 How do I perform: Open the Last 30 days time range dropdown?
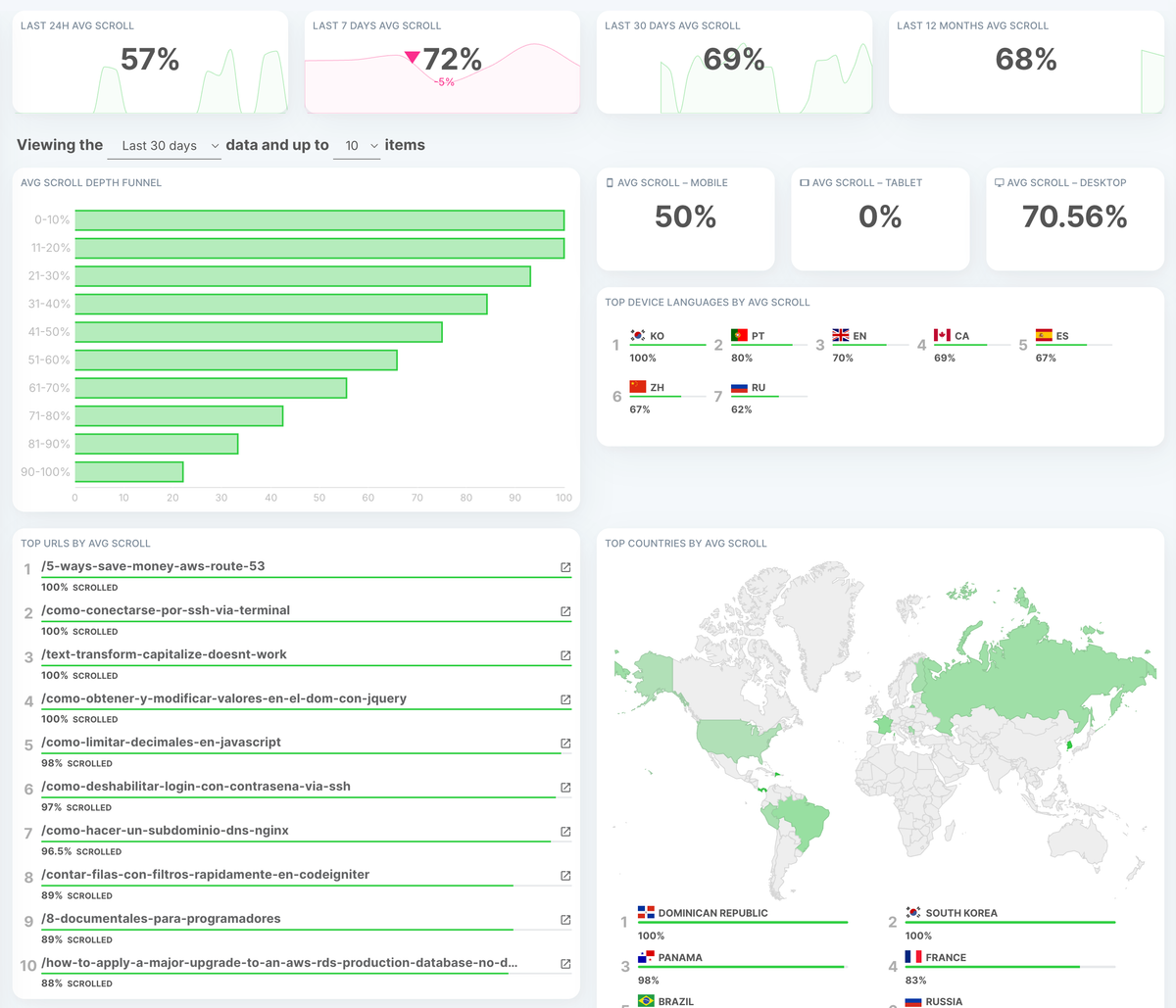pyautogui.click(x=164, y=145)
